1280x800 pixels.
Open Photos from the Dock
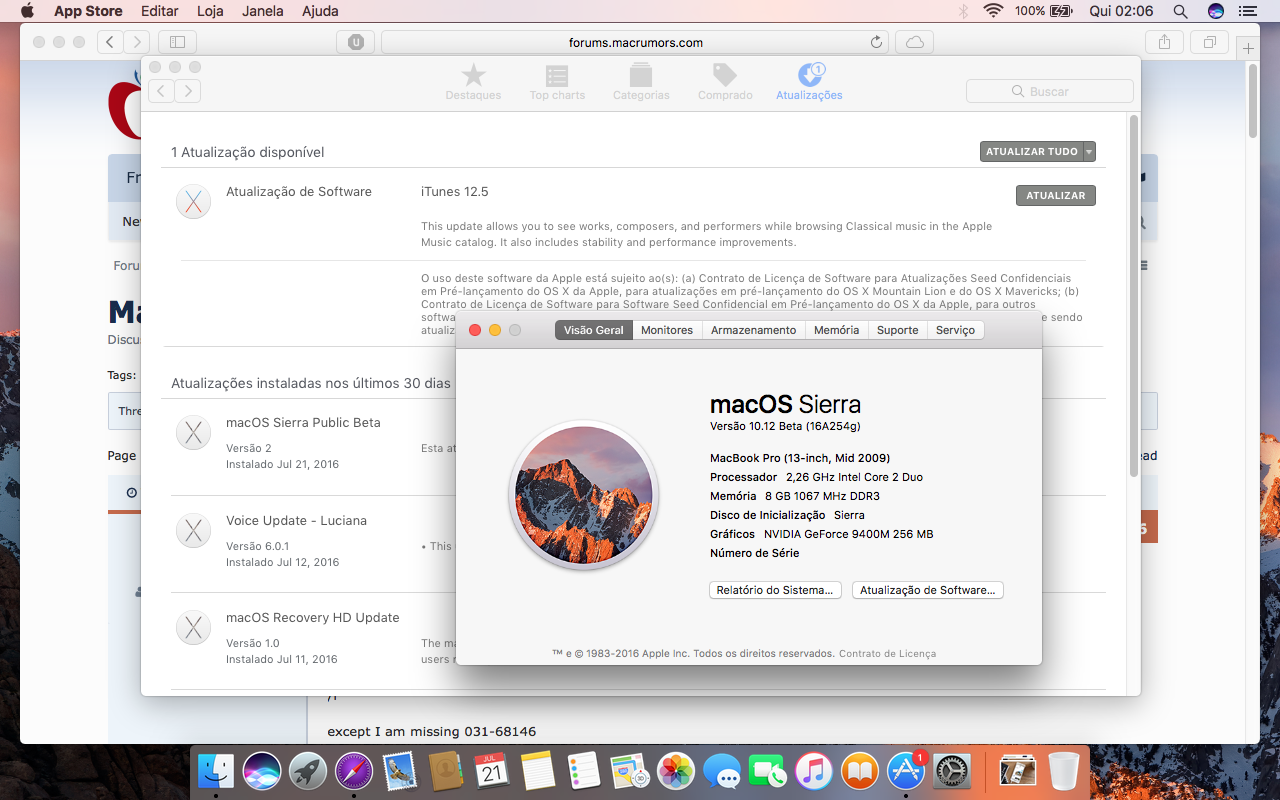click(x=676, y=771)
